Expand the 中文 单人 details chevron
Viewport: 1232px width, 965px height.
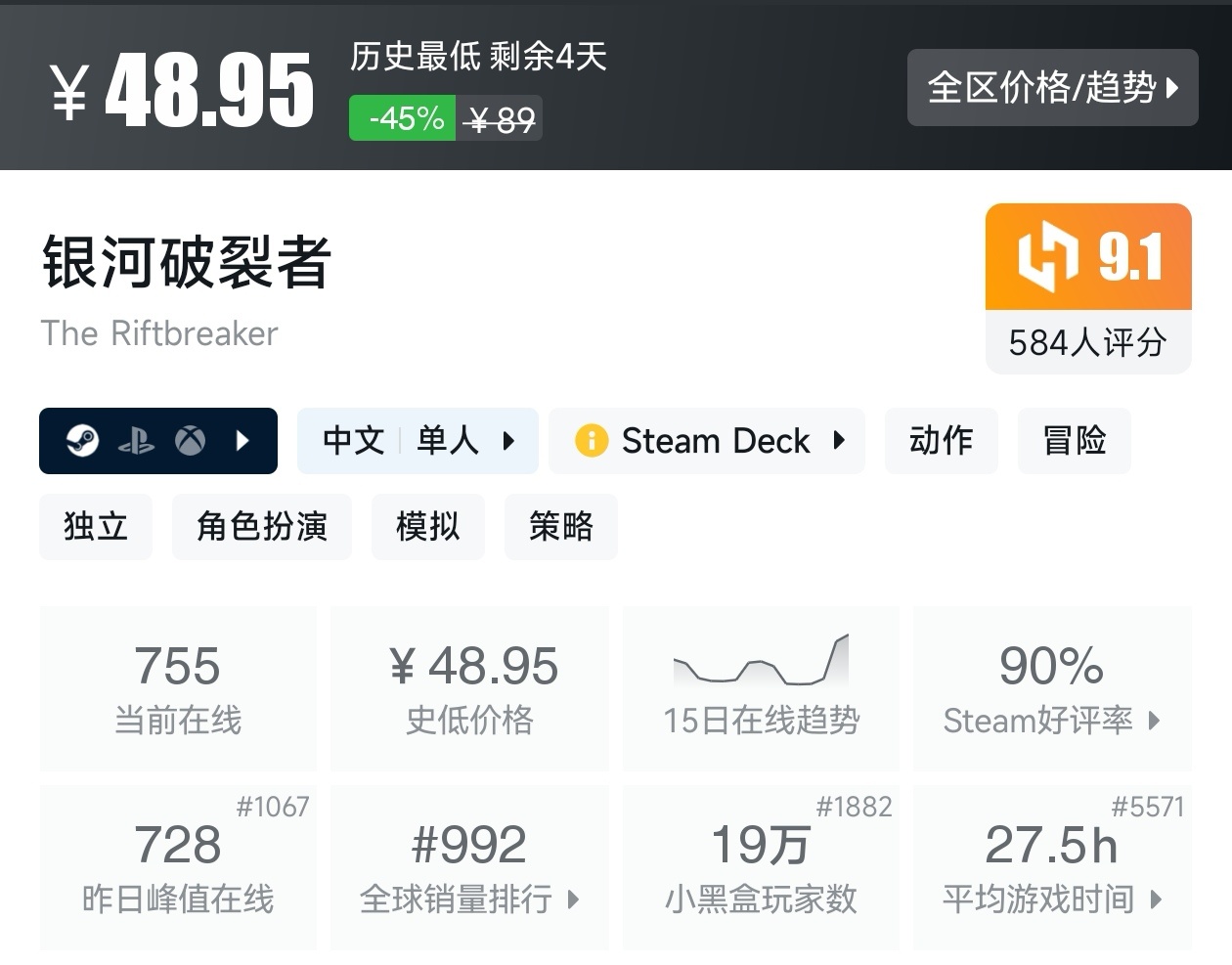point(509,441)
